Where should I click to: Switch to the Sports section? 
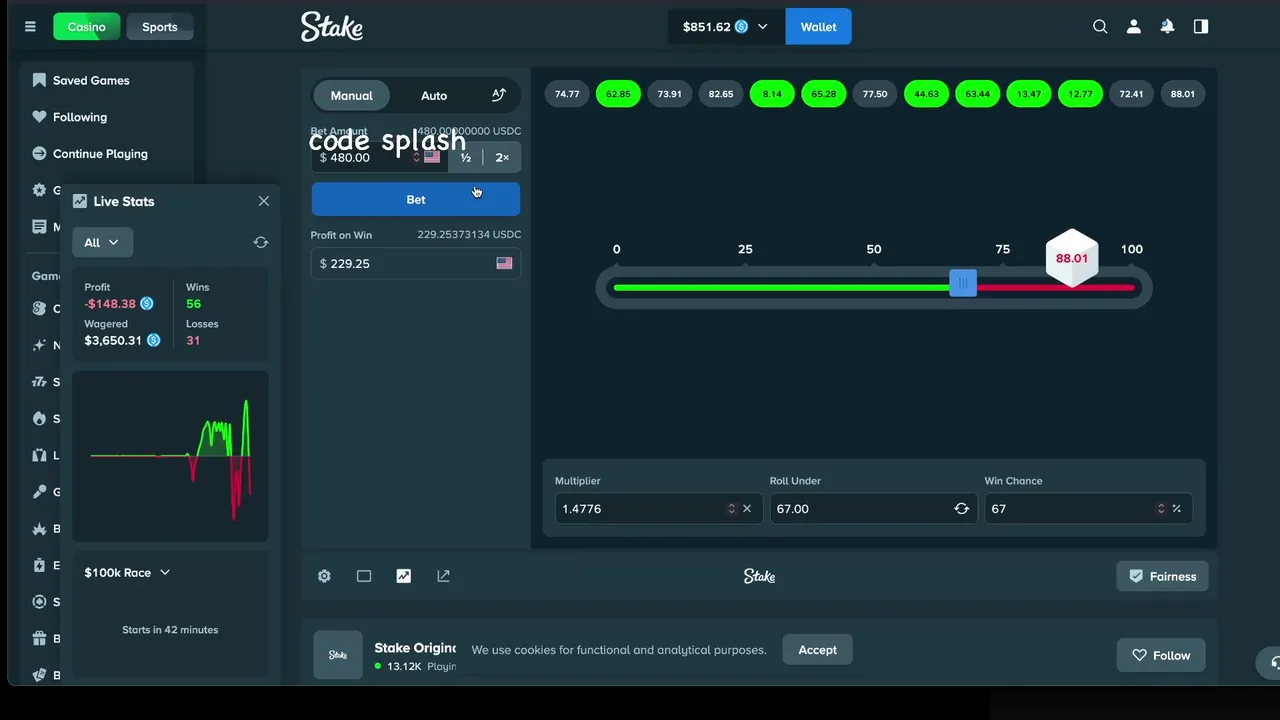[160, 27]
